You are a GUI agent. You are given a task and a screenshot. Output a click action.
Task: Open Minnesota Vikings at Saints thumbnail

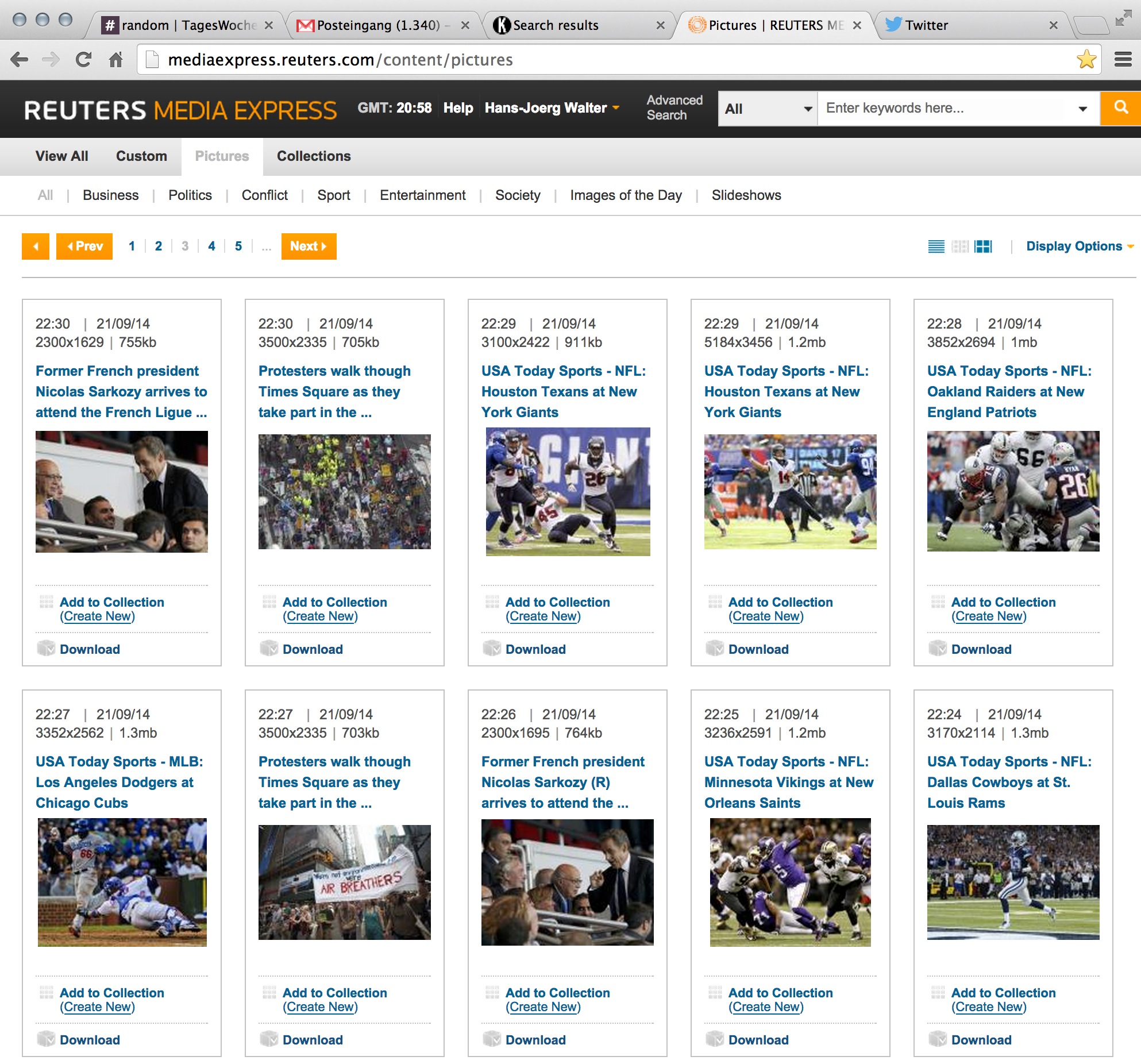pyautogui.click(x=791, y=882)
